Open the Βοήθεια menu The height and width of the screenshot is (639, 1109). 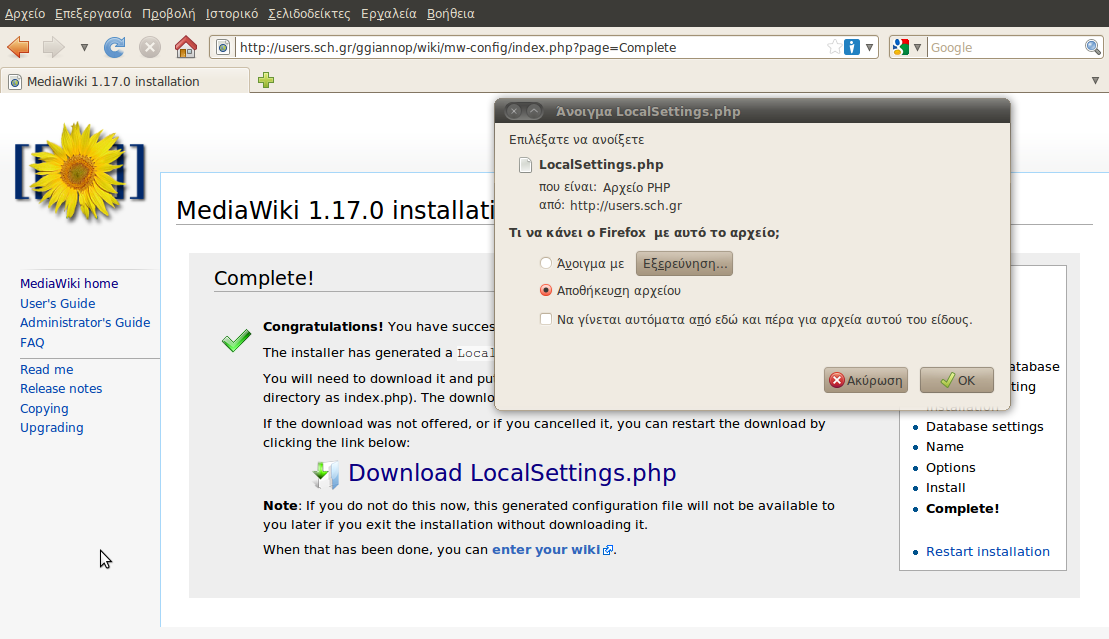[x=451, y=13]
